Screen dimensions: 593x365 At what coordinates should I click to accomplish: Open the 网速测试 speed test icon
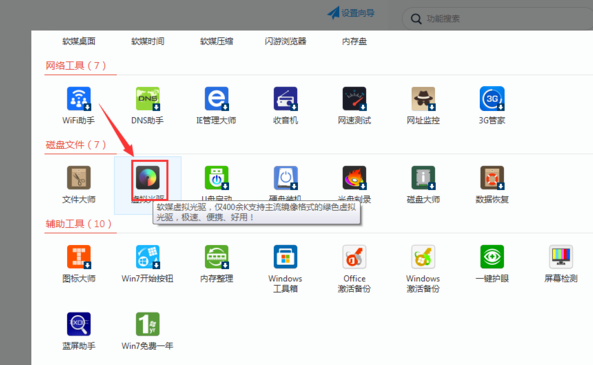pyautogui.click(x=354, y=99)
